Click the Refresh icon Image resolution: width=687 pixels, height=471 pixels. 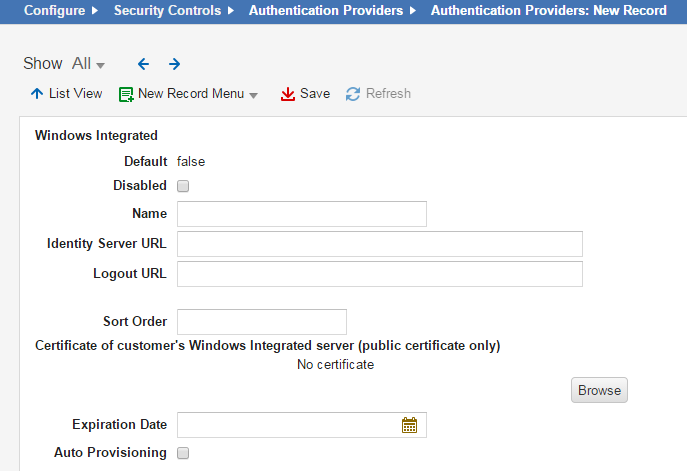353,94
